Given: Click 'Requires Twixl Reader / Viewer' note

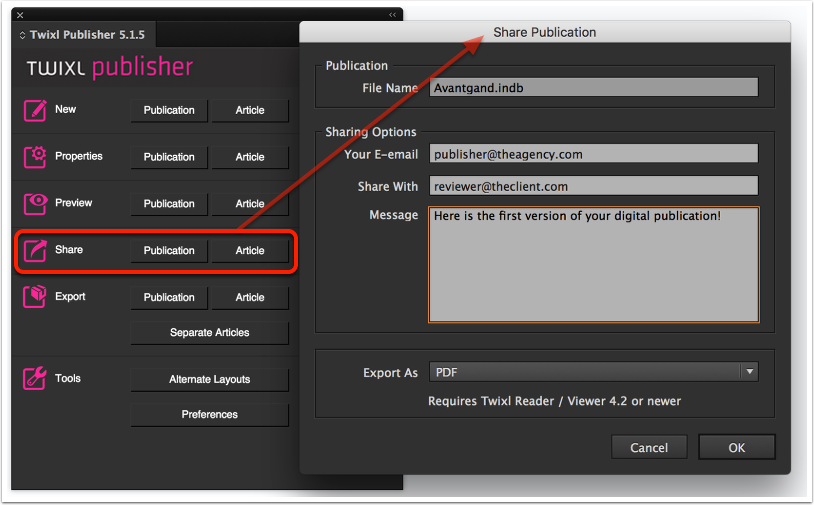Looking at the screenshot, I should [x=554, y=401].
